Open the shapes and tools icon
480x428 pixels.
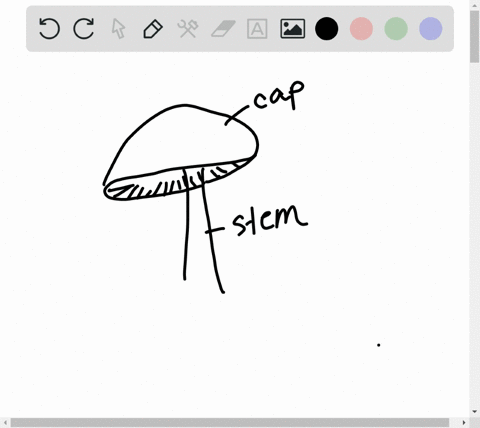coord(188,29)
